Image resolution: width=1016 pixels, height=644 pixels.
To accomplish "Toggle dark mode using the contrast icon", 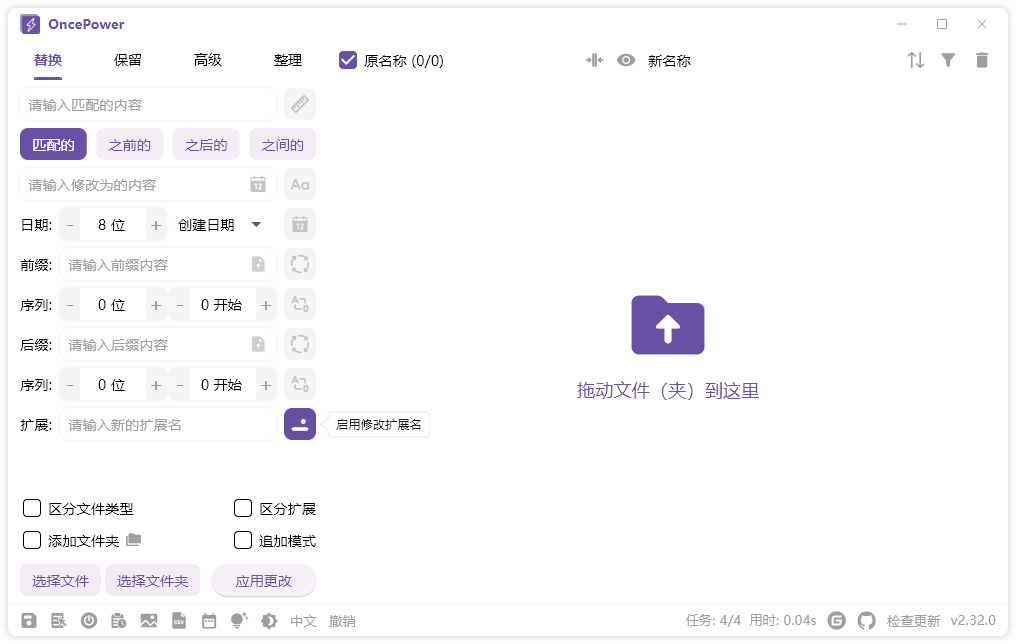I will pos(267,620).
